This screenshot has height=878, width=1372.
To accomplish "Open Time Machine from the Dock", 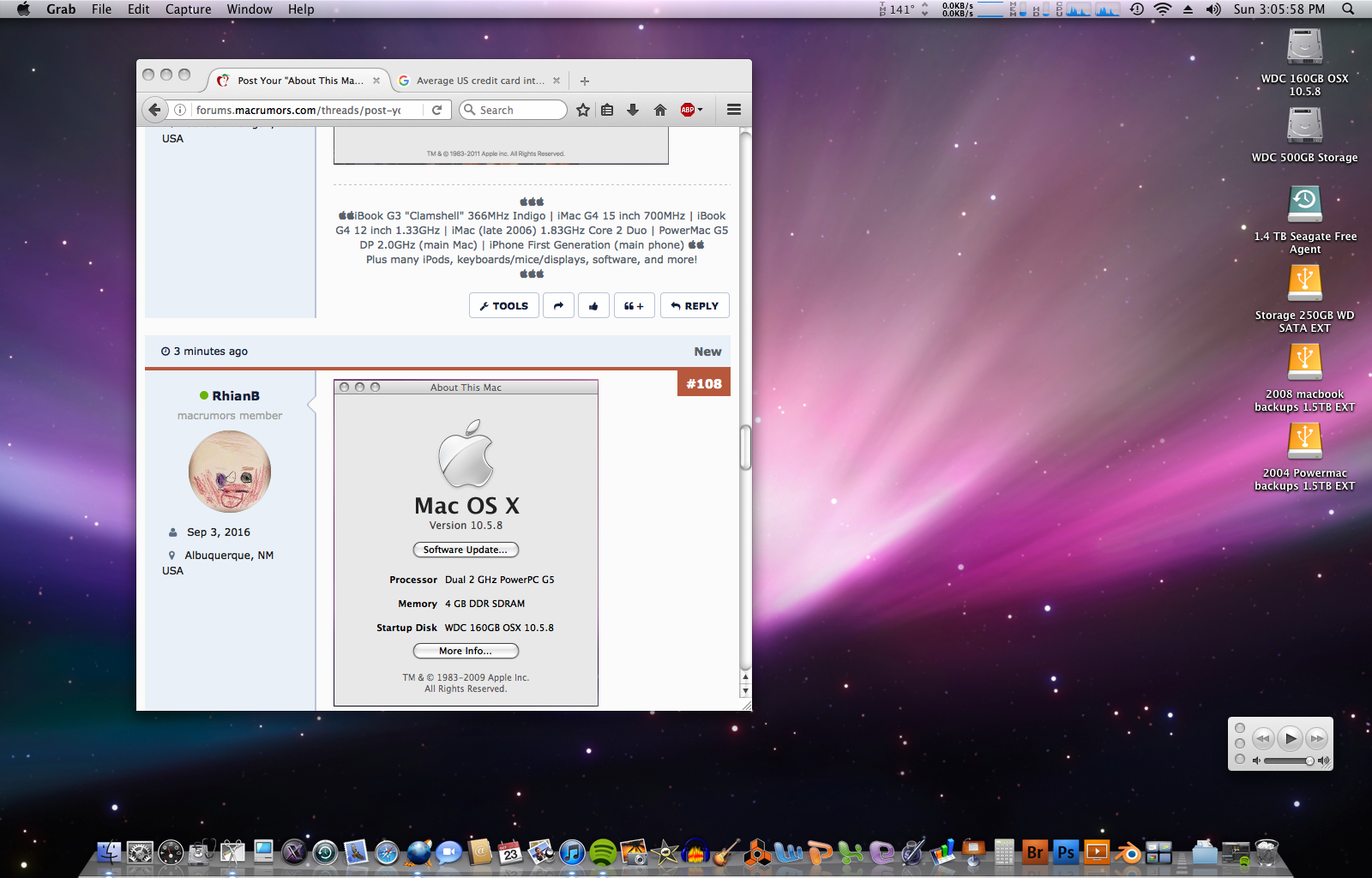I will pos(325,852).
